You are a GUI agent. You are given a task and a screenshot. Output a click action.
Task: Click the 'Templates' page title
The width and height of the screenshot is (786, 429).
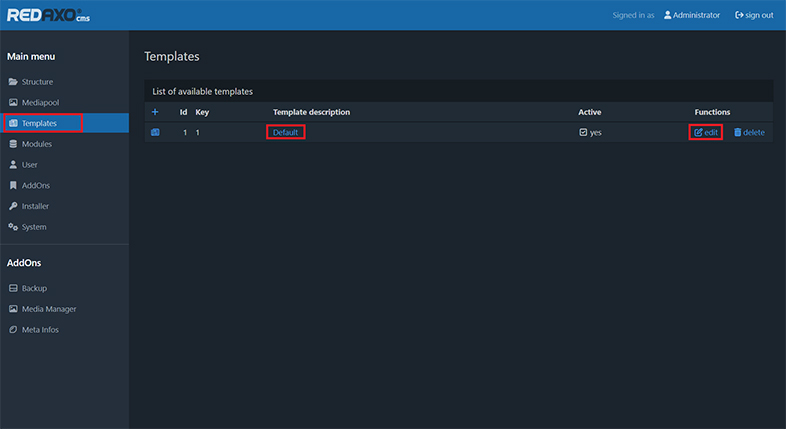[x=171, y=56]
